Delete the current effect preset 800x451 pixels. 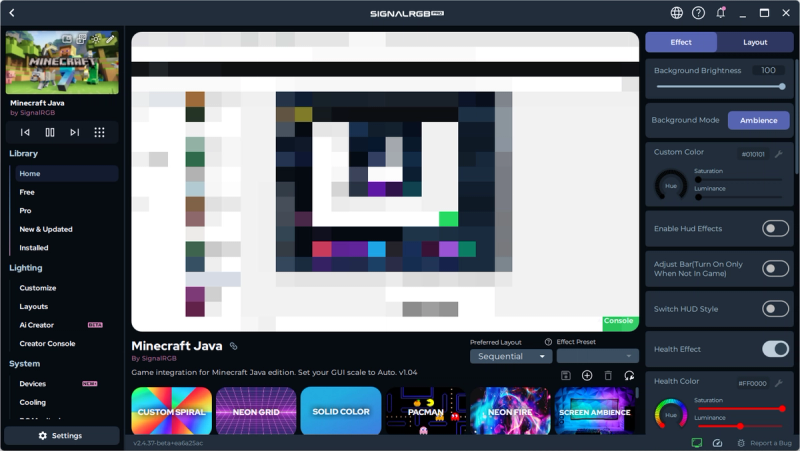click(x=608, y=375)
